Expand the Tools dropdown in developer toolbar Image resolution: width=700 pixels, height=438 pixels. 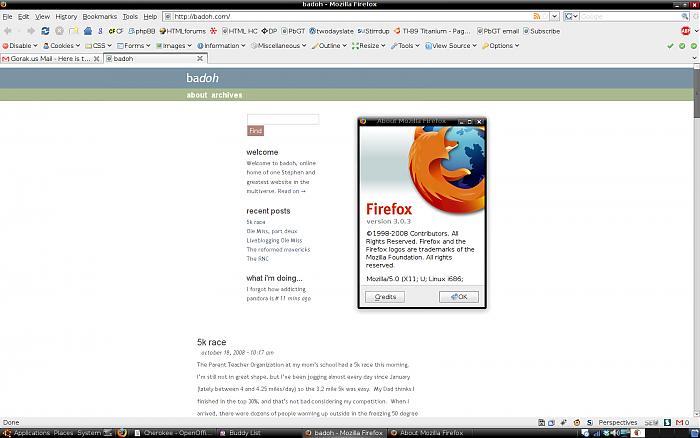pos(405,46)
